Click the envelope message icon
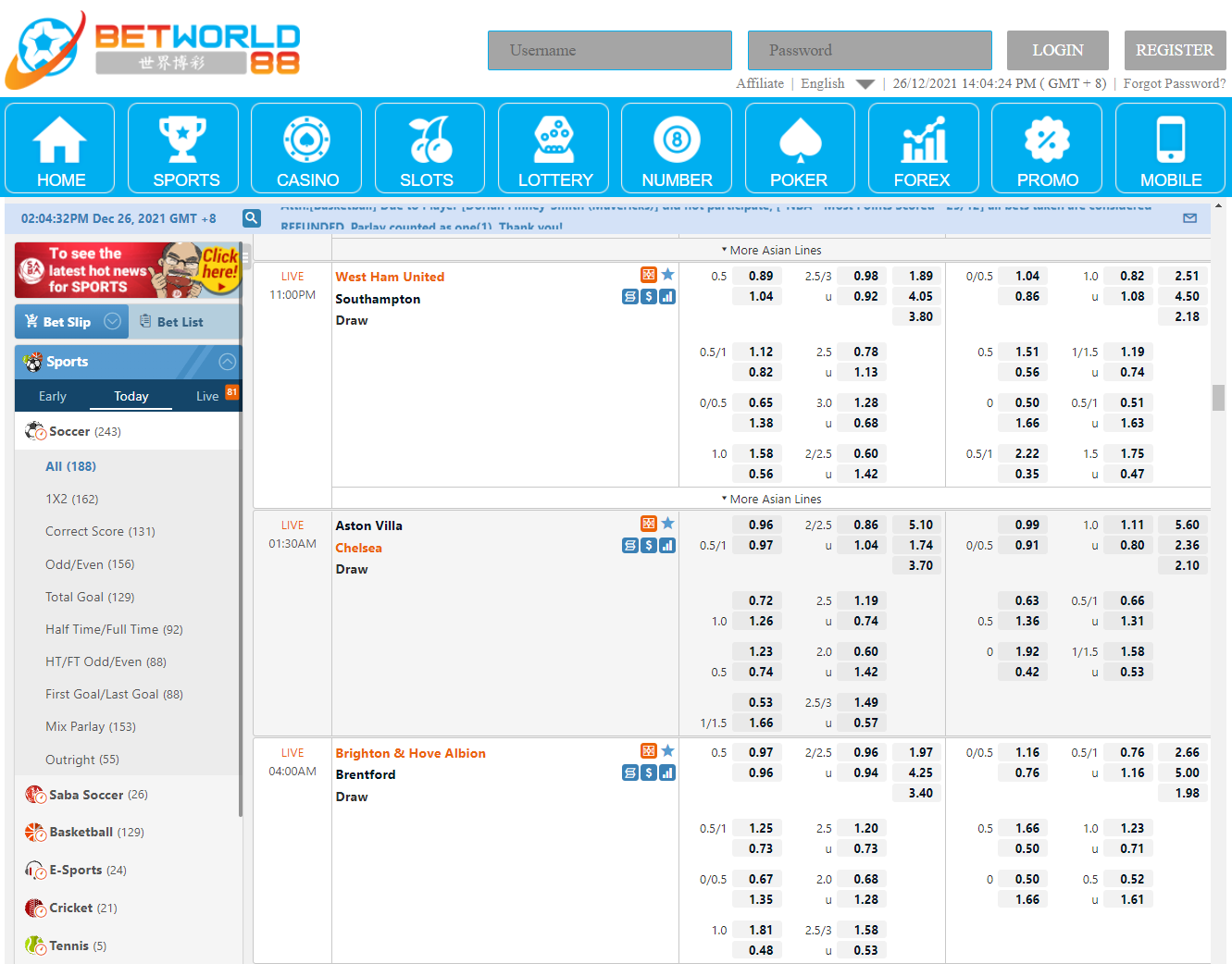The height and width of the screenshot is (964, 1232). (x=1189, y=218)
